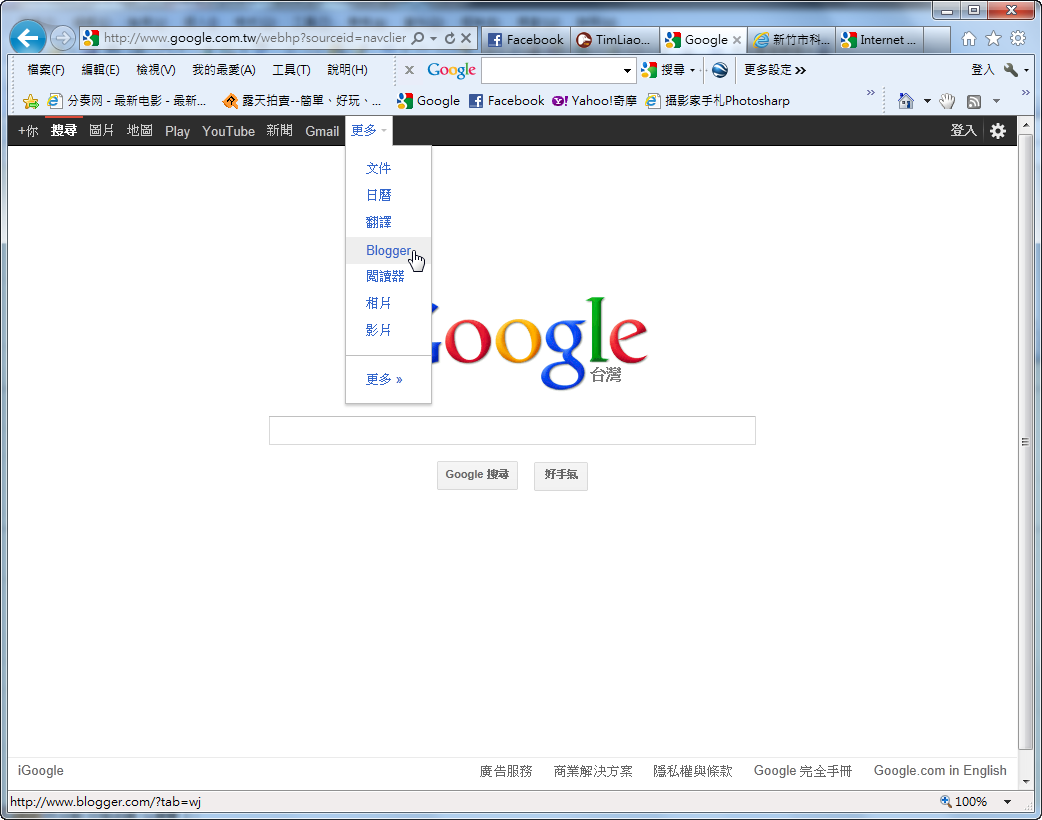Expand the Google toolbar search box dropdown
This screenshot has width=1042, height=820.
627,70
